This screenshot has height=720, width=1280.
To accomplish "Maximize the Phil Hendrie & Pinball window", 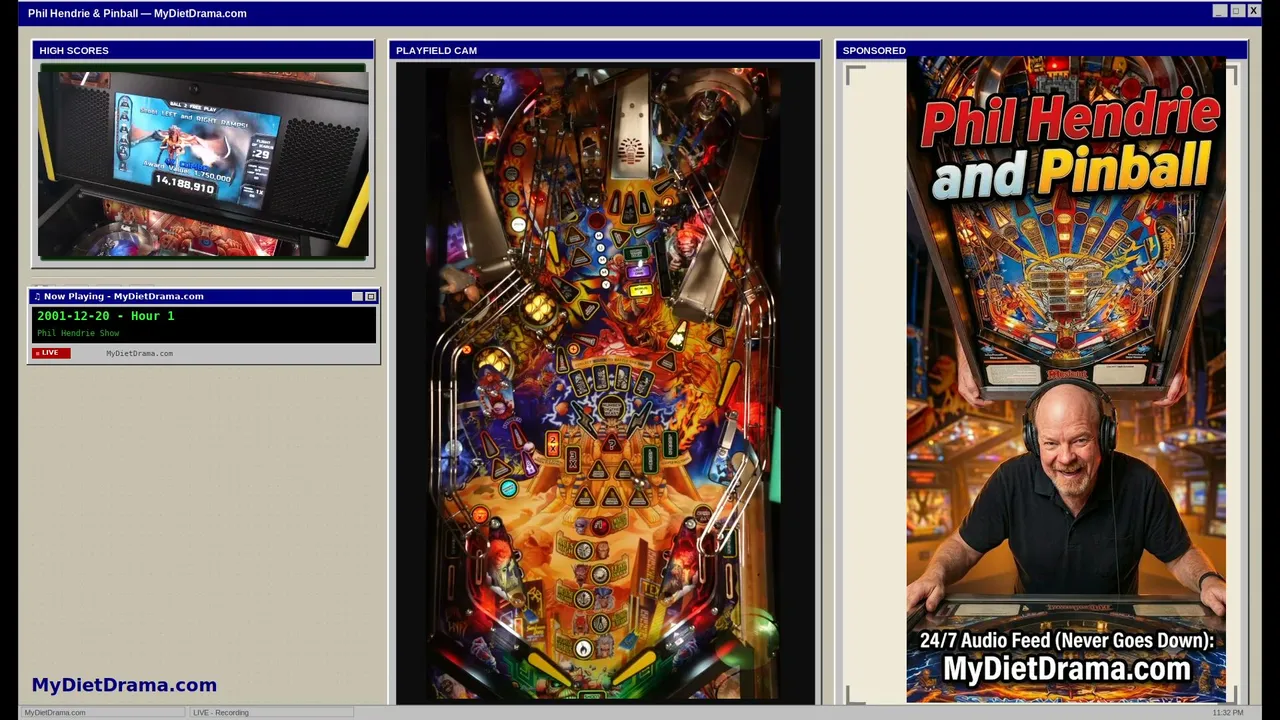I will 1236,11.
